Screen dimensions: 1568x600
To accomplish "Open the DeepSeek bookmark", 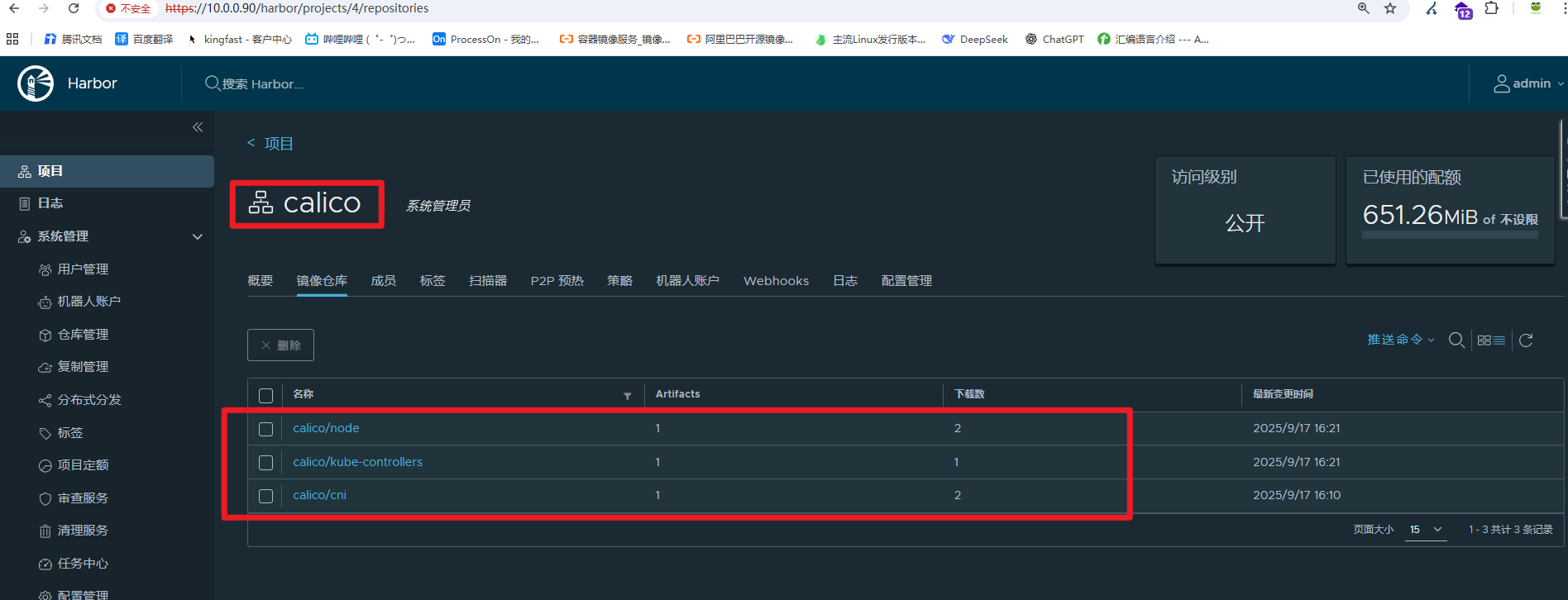I will pos(975,39).
